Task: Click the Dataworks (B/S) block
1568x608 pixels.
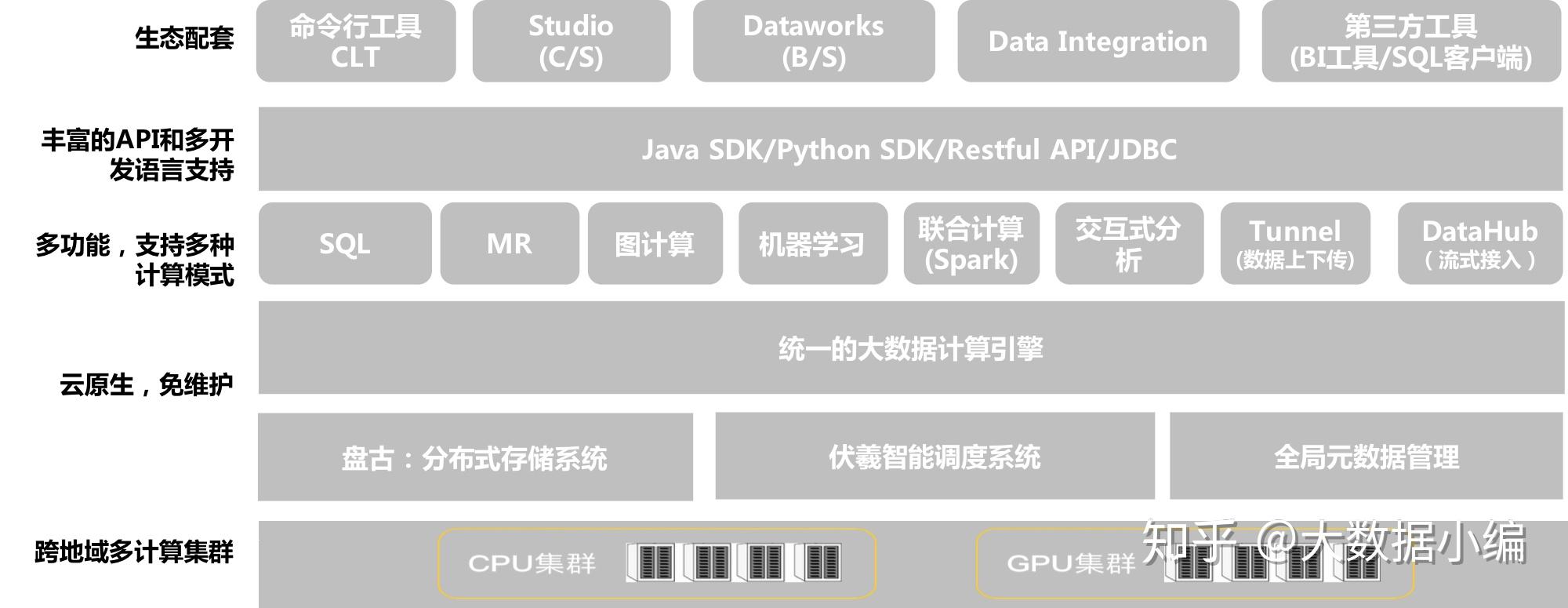Action: point(814,41)
